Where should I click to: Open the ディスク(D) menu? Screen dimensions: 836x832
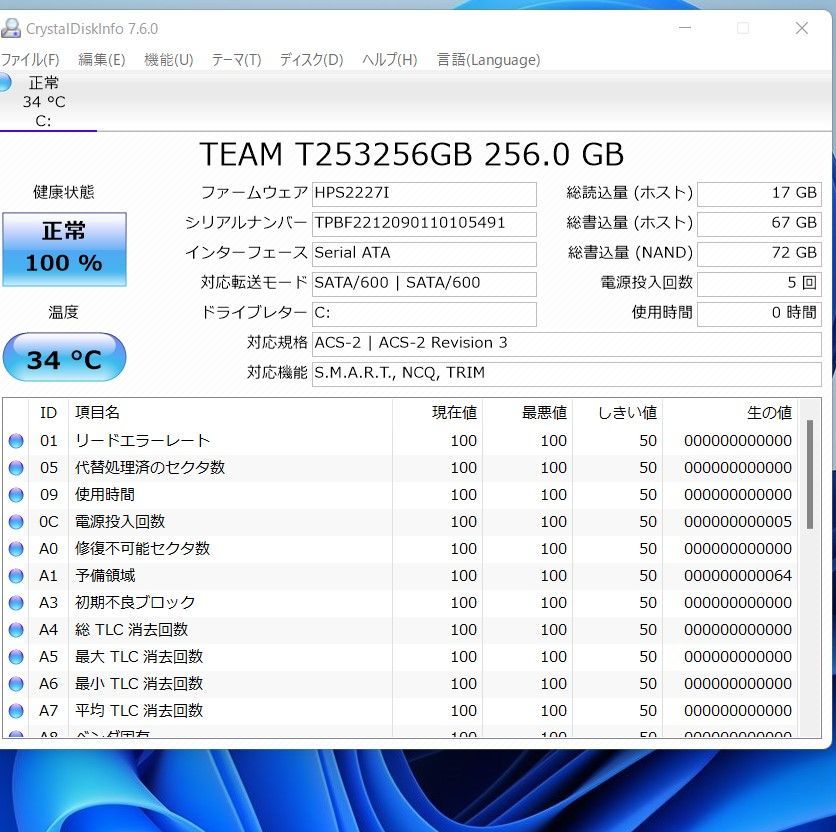311,60
